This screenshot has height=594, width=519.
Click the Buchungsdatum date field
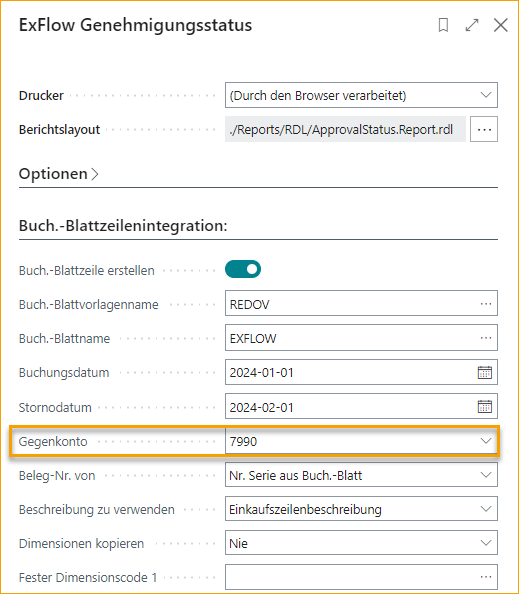click(x=361, y=372)
